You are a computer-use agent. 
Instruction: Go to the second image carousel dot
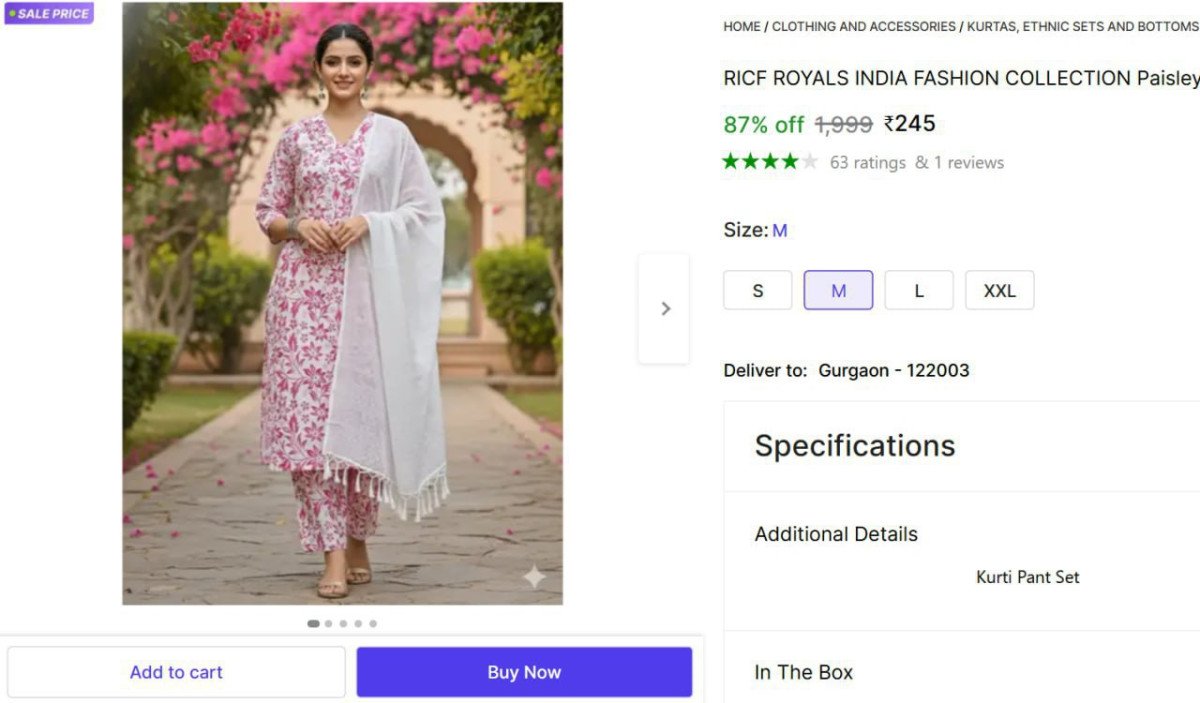pyautogui.click(x=328, y=623)
